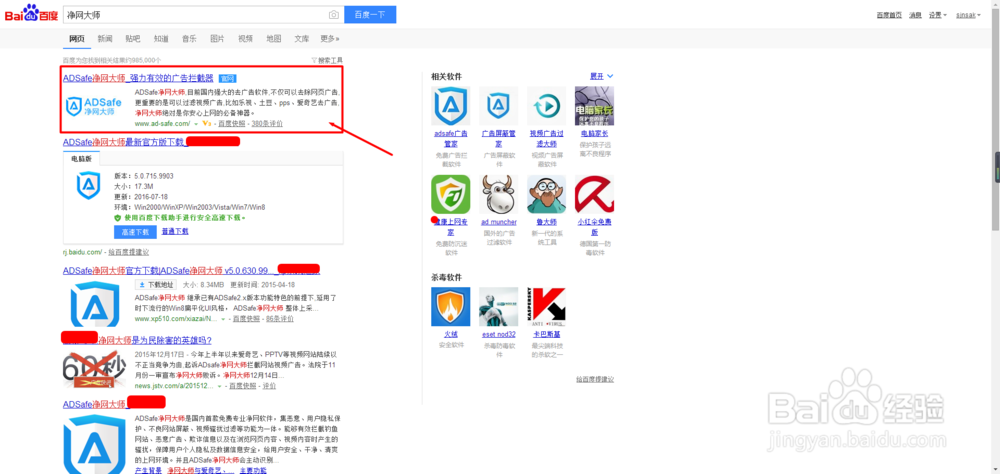Click the 火绒 text link
Viewport: 1000px width, 474px height.
coord(450,334)
